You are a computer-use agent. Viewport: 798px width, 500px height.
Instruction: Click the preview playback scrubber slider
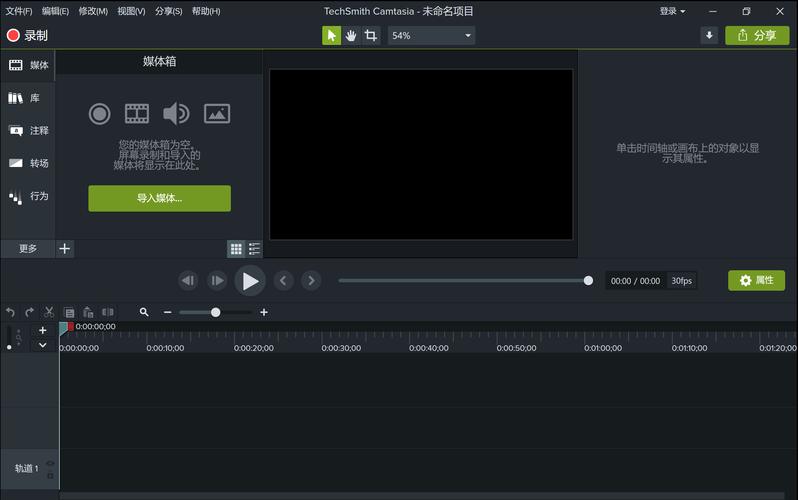[466, 281]
